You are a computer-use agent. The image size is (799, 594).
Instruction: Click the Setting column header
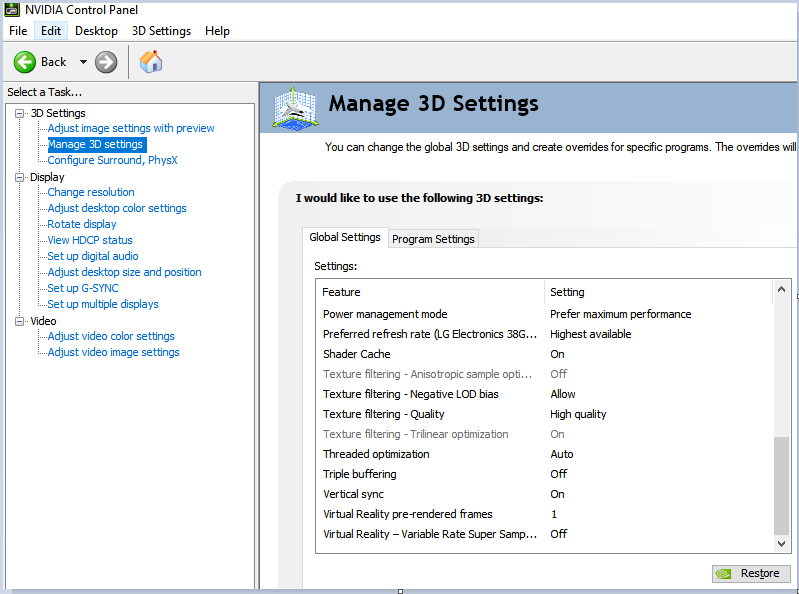coord(659,292)
